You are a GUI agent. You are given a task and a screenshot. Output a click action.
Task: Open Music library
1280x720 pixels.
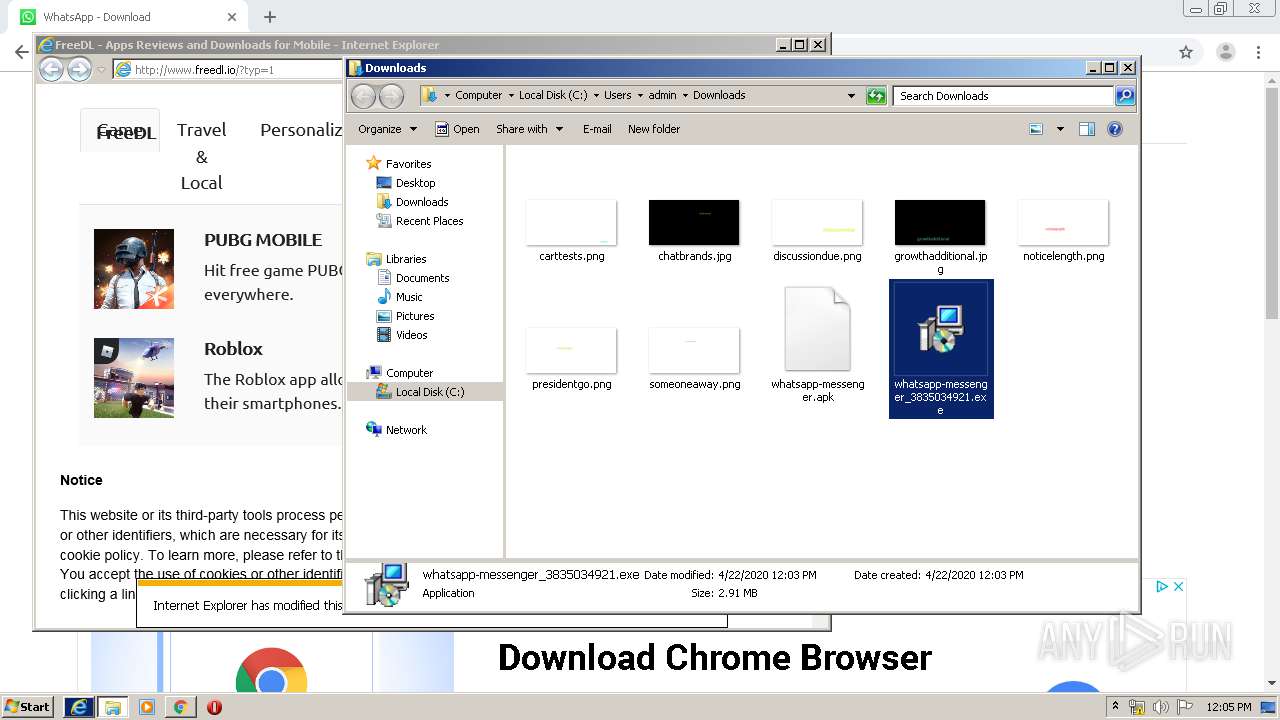409,297
